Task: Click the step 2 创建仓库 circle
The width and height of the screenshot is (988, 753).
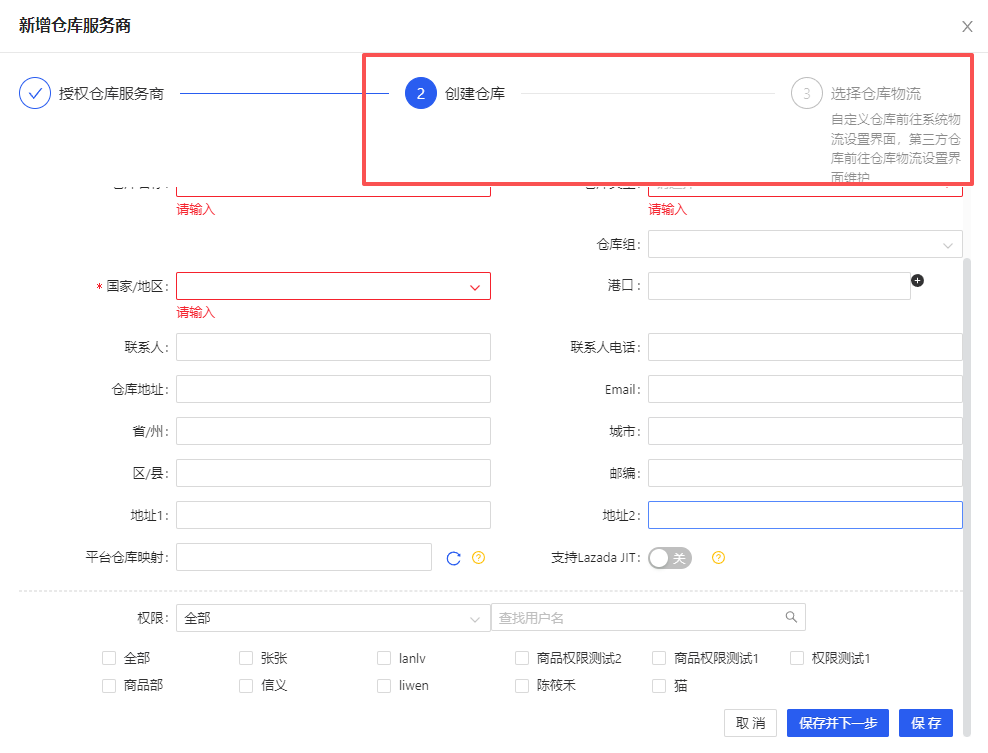Action: [x=420, y=93]
